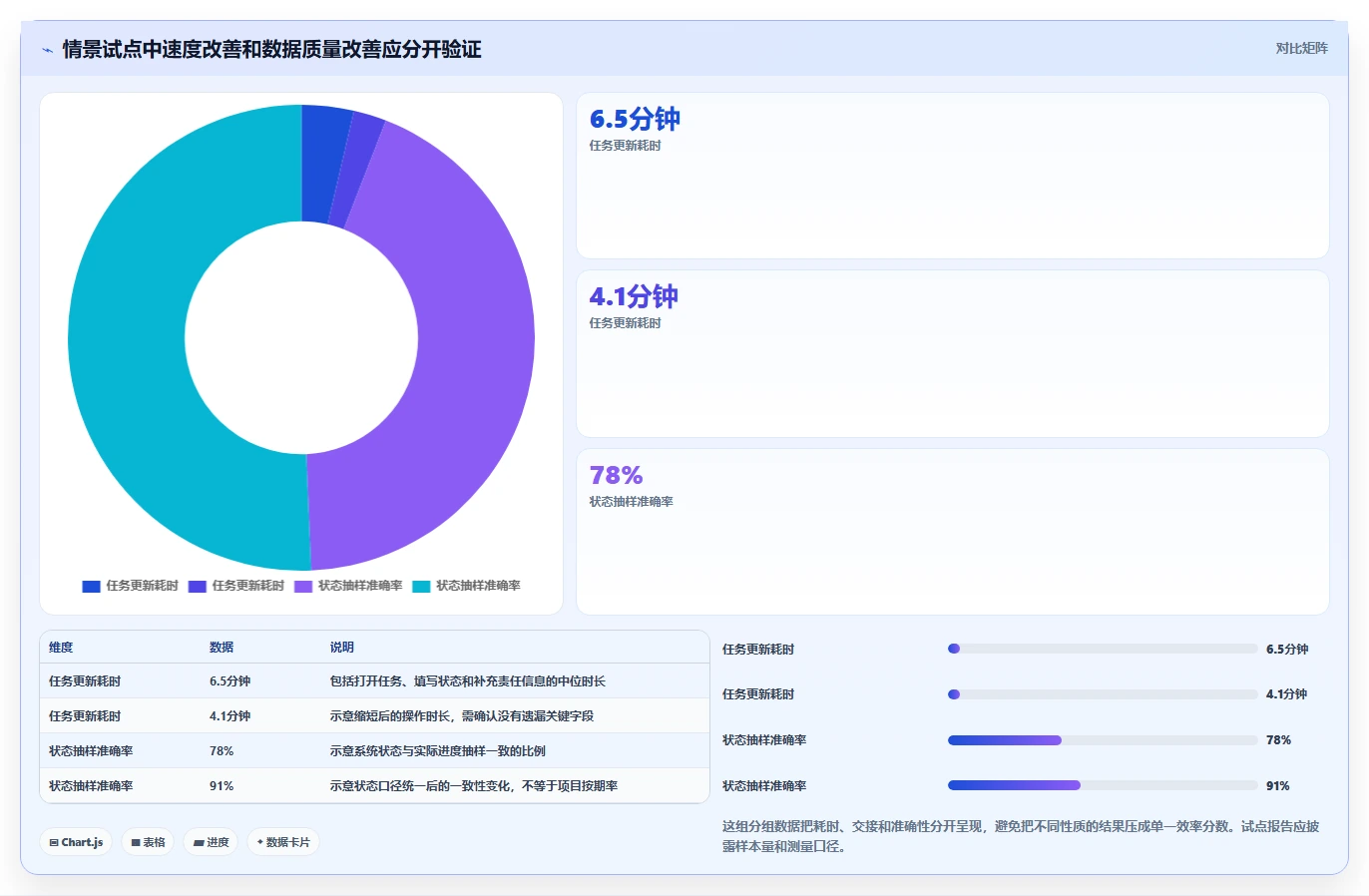Click the small dark blue donut segment

pos(323,163)
